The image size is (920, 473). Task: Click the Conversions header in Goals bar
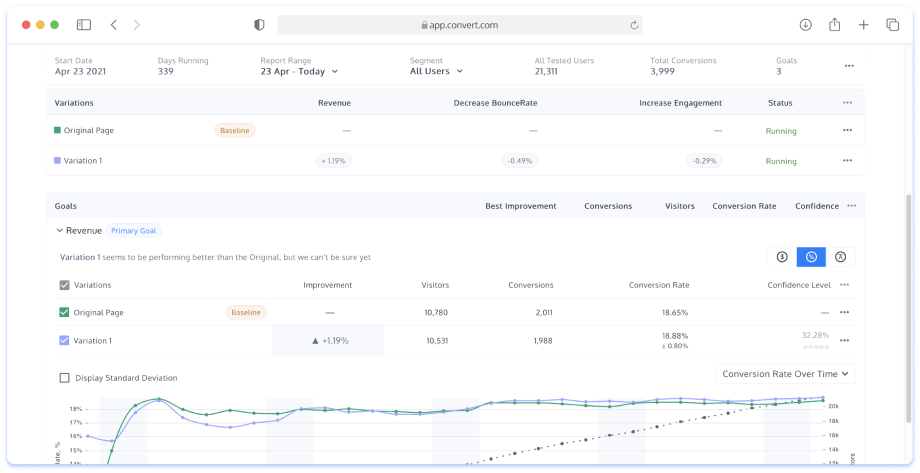pos(608,206)
